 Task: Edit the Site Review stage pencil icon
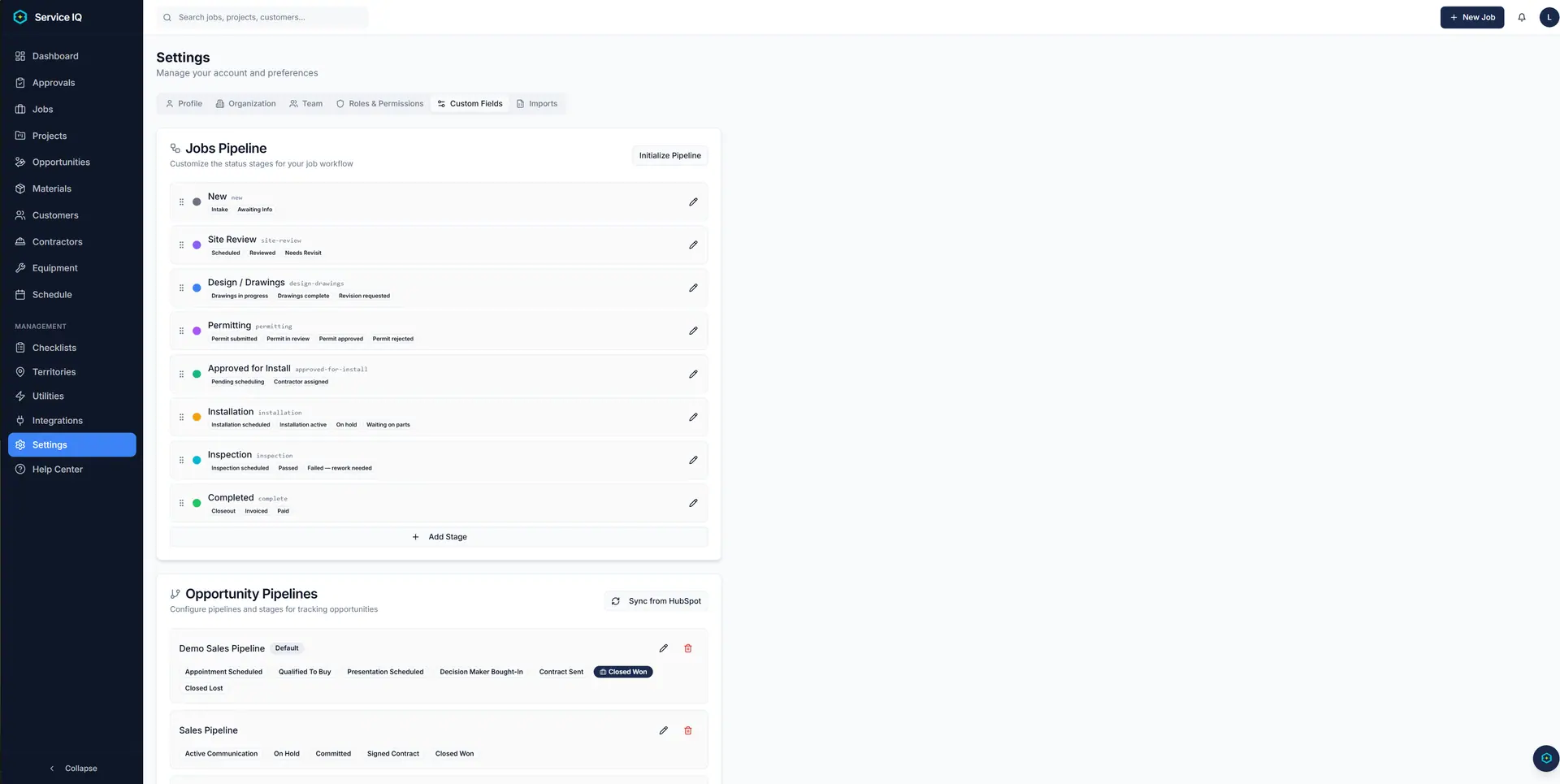(x=693, y=245)
